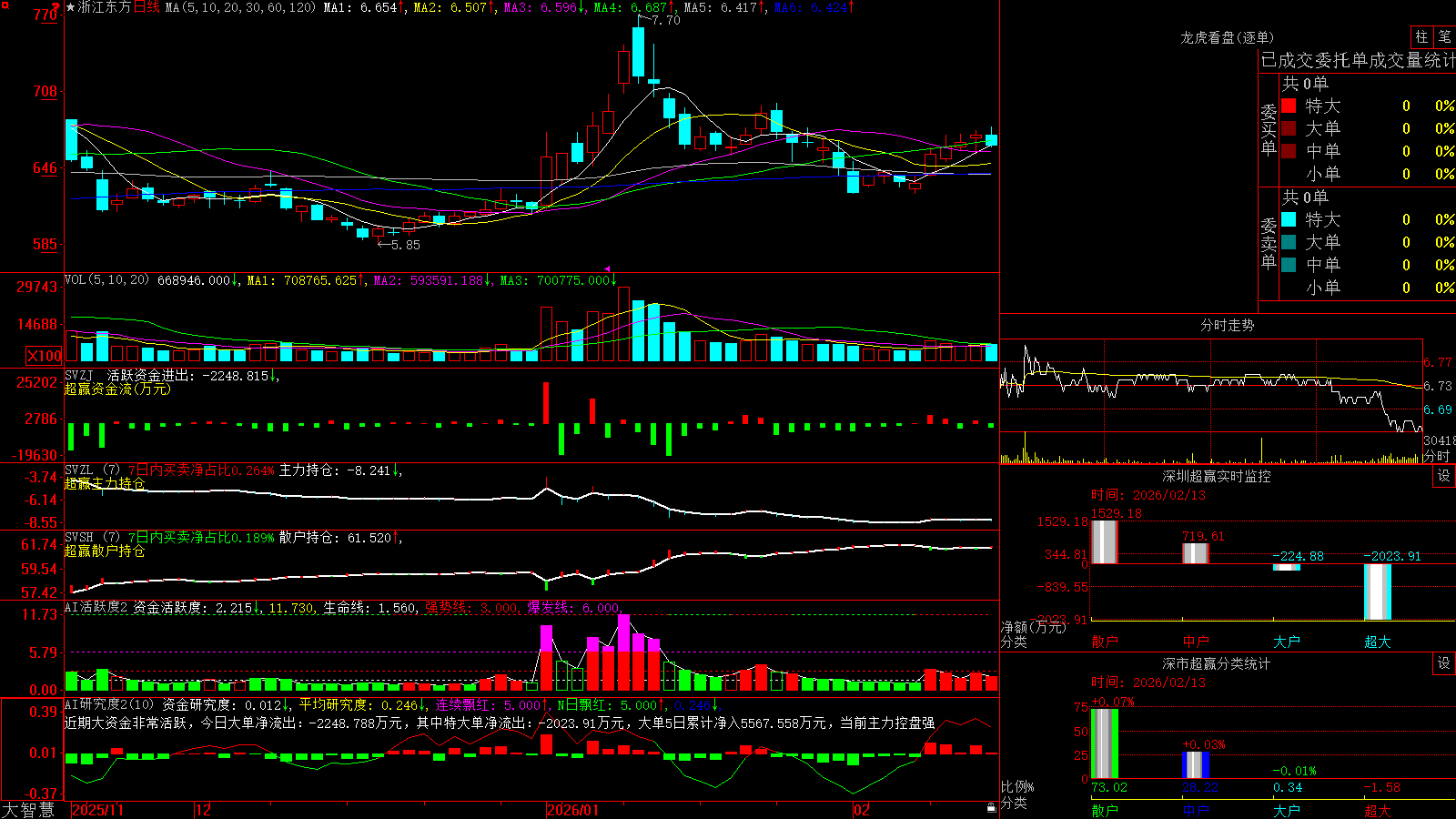Open MA(5,10,20,30,60,120) indicator parameters
Image resolution: width=1456 pixels, height=819 pixels.
[240, 7]
